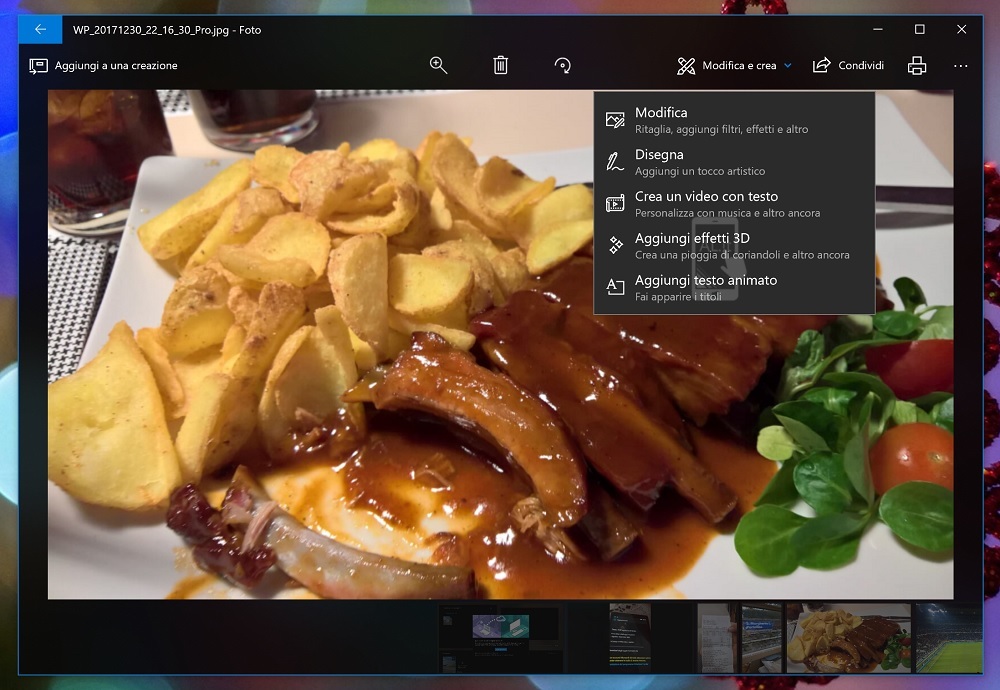Choose Aggiungi effetti 3D option
The width and height of the screenshot is (1000, 690).
tap(734, 246)
